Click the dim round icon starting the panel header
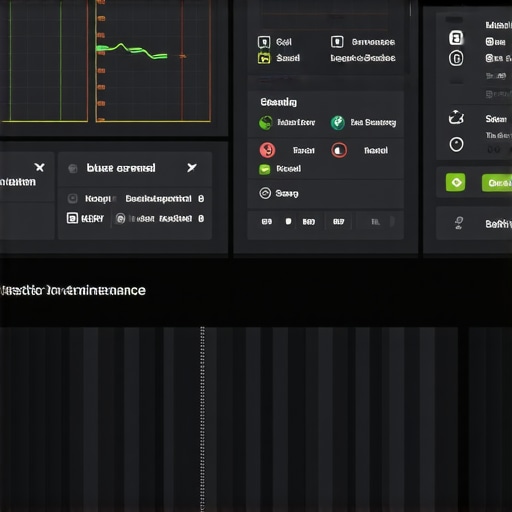This screenshot has width=512, height=512. tap(73, 168)
